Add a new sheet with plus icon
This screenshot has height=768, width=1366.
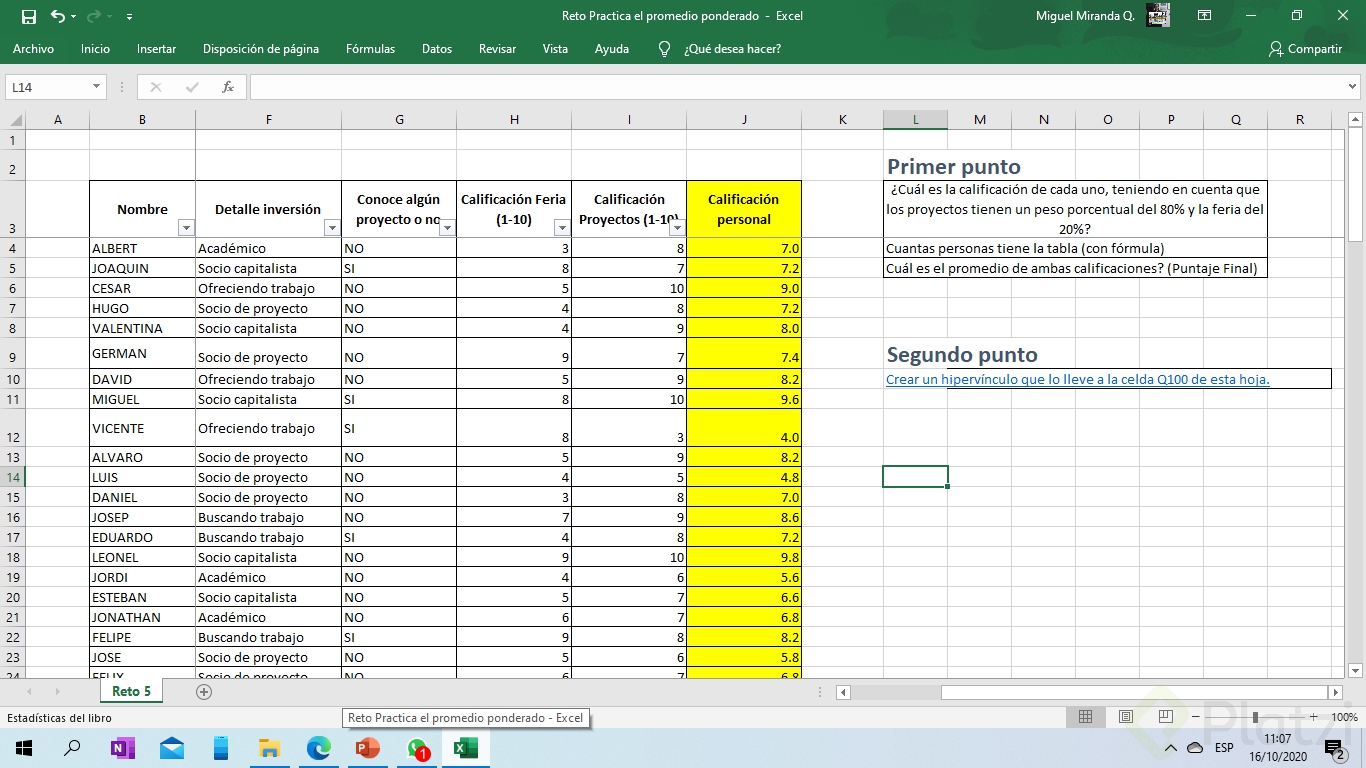pos(204,691)
